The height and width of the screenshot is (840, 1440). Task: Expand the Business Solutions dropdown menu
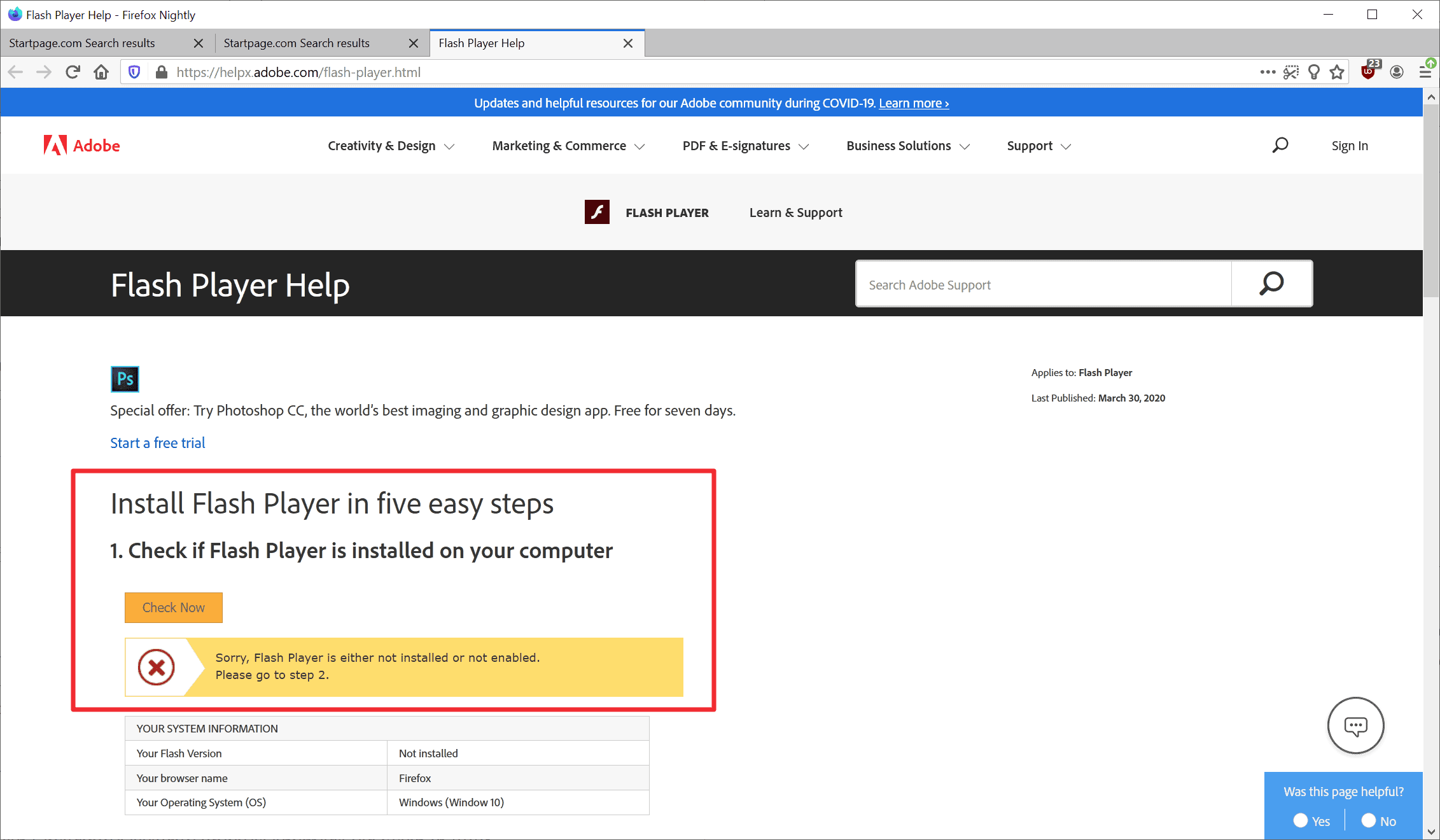(x=906, y=145)
